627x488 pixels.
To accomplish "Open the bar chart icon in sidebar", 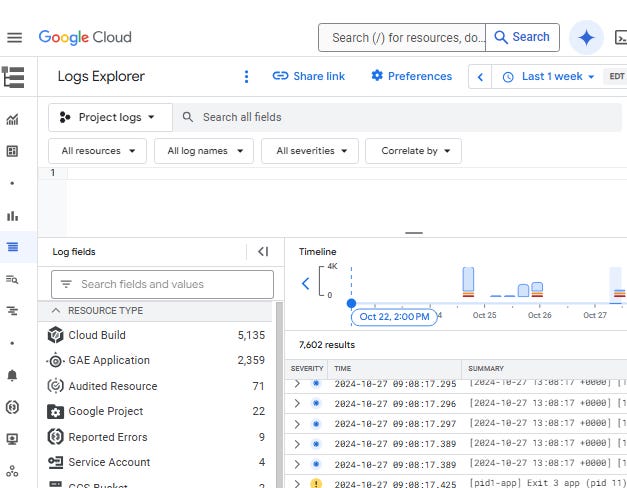I will tap(12, 216).
